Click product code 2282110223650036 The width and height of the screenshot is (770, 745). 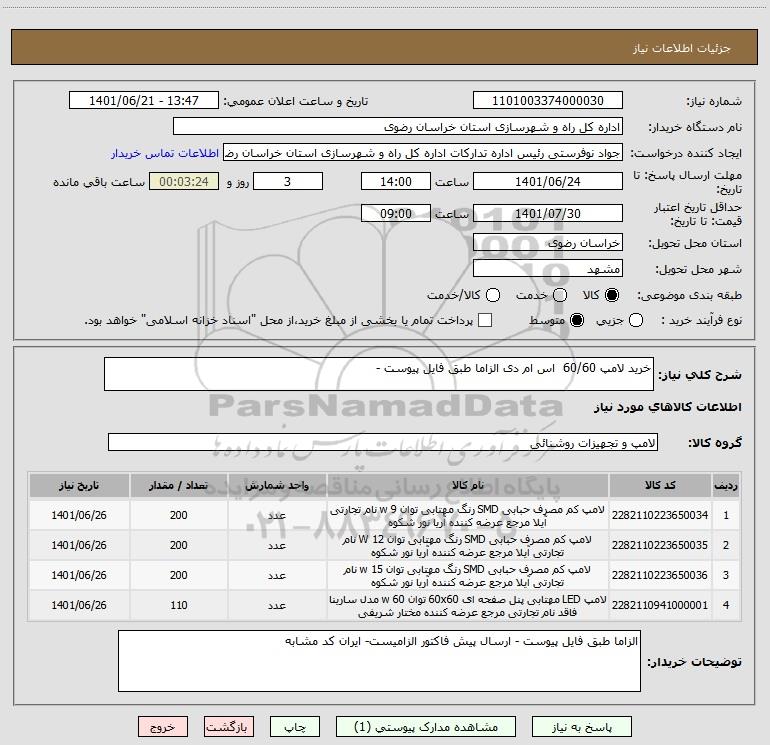[660, 575]
